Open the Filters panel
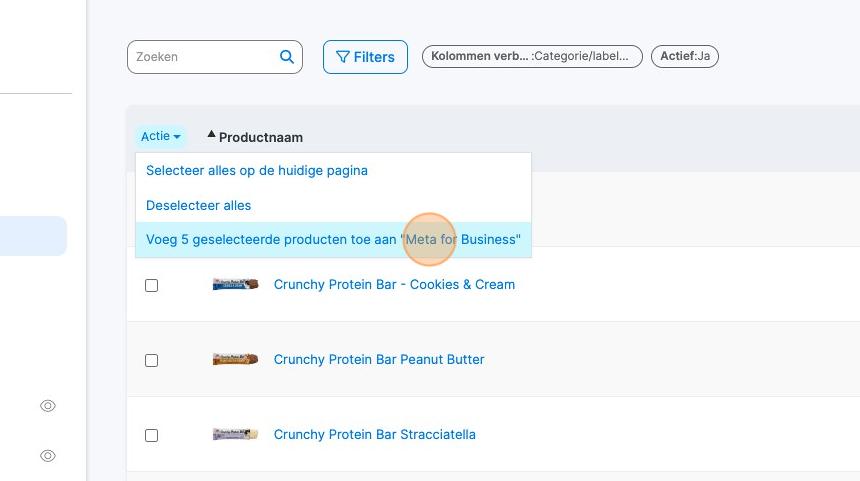Screen dimensions: 860x481 pyautogui.click(x=365, y=57)
